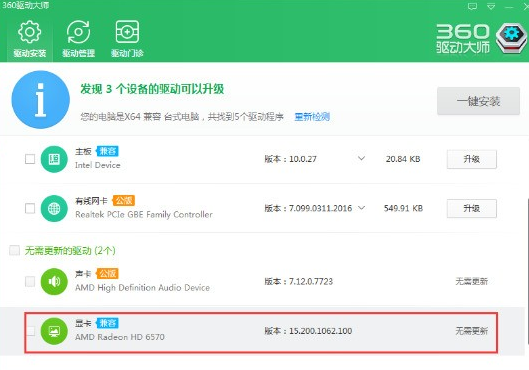Open the 驱动管理 refresh icon tab
This screenshot has width=529, height=370.
(x=78, y=38)
